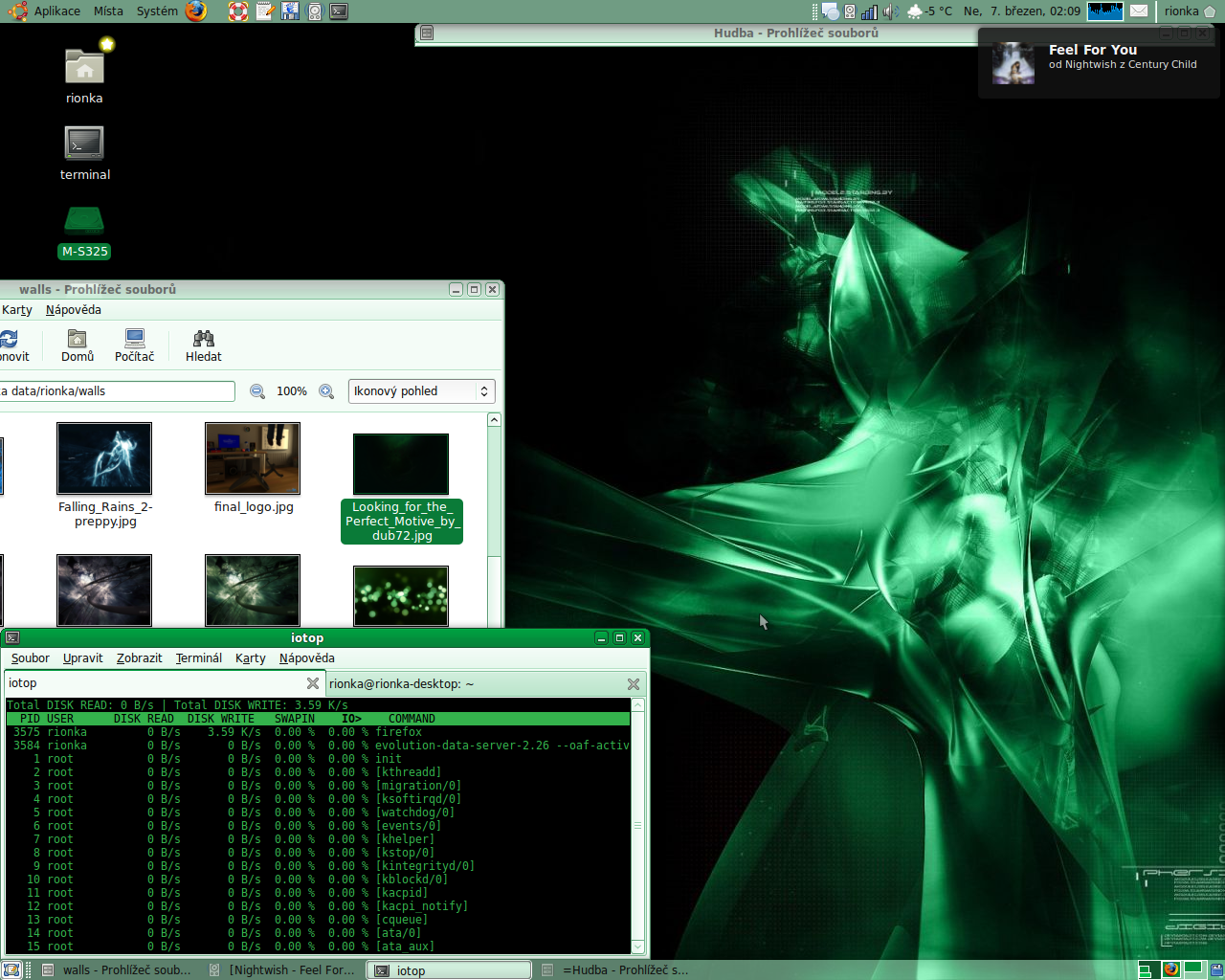The width and height of the screenshot is (1225, 980).
Task: Open the mail envelope indicator
Action: [x=1139, y=11]
